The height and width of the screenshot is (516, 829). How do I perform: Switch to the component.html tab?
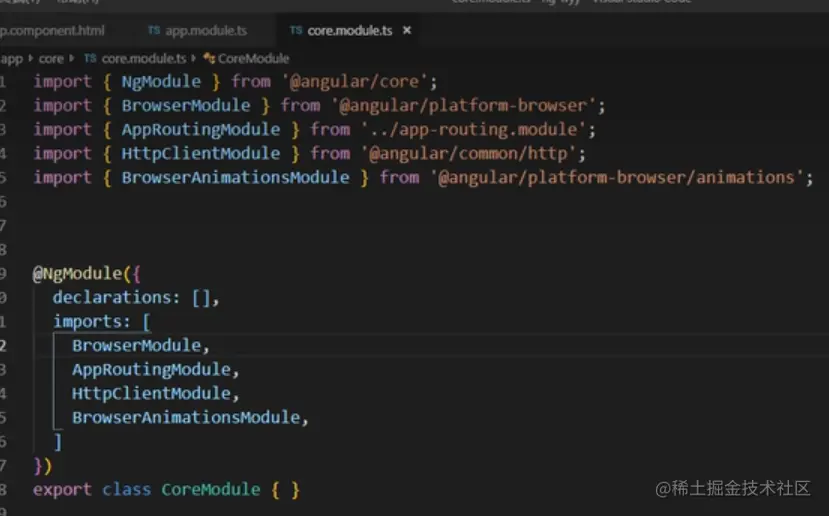tap(52, 31)
